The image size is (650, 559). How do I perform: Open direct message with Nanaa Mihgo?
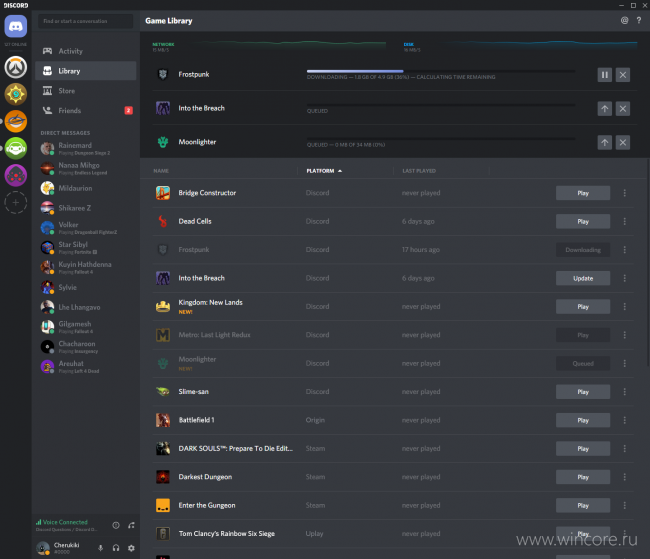tap(86, 168)
